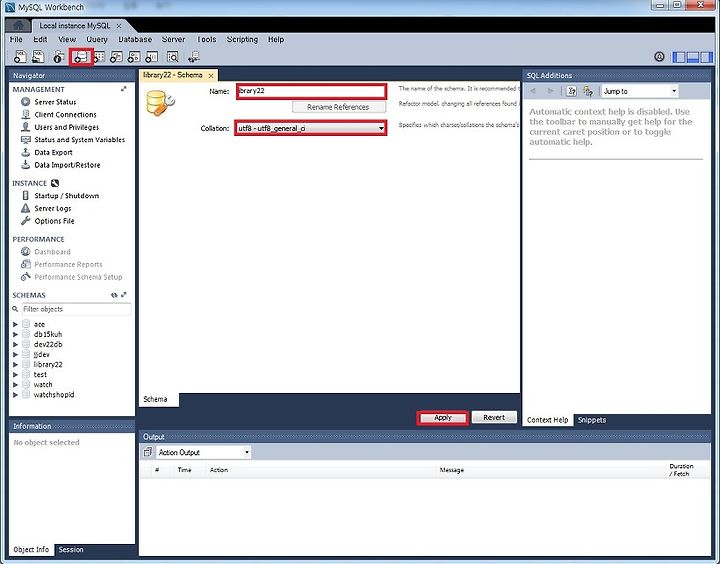Image resolution: width=720 pixels, height=564 pixels.
Task: Open Client Connections
Action: pos(65,115)
